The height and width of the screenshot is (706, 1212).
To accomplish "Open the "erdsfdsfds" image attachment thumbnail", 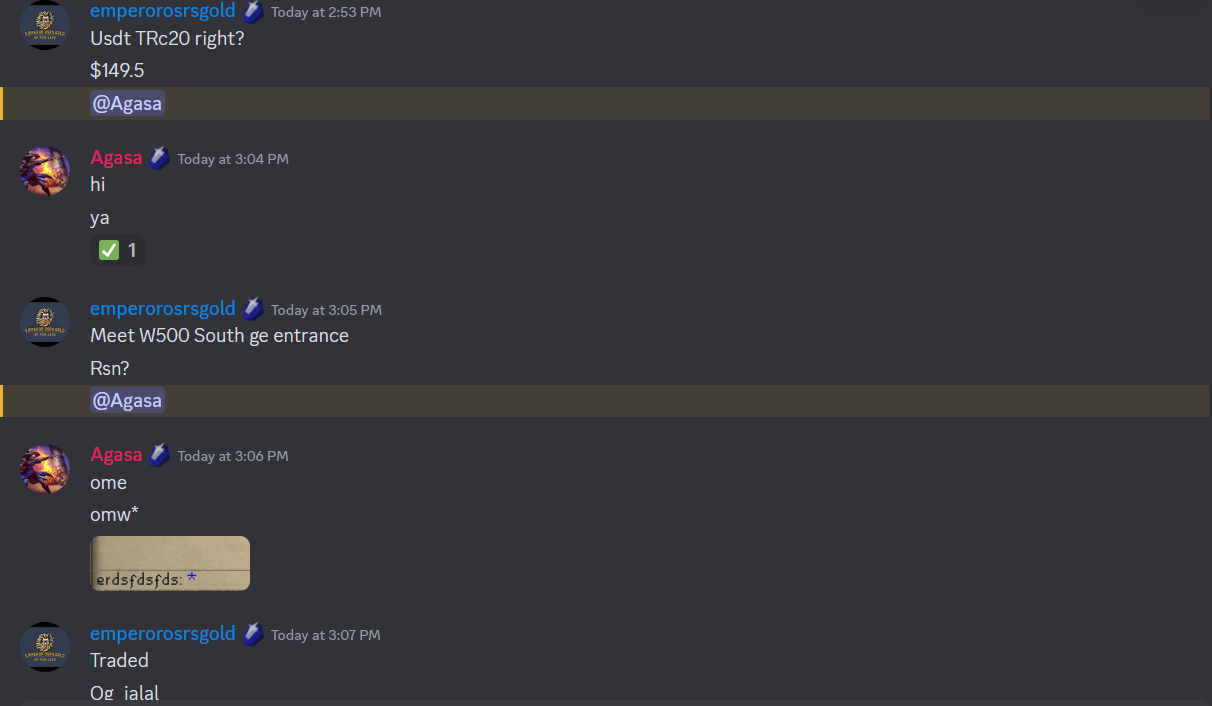I will point(170,563).
